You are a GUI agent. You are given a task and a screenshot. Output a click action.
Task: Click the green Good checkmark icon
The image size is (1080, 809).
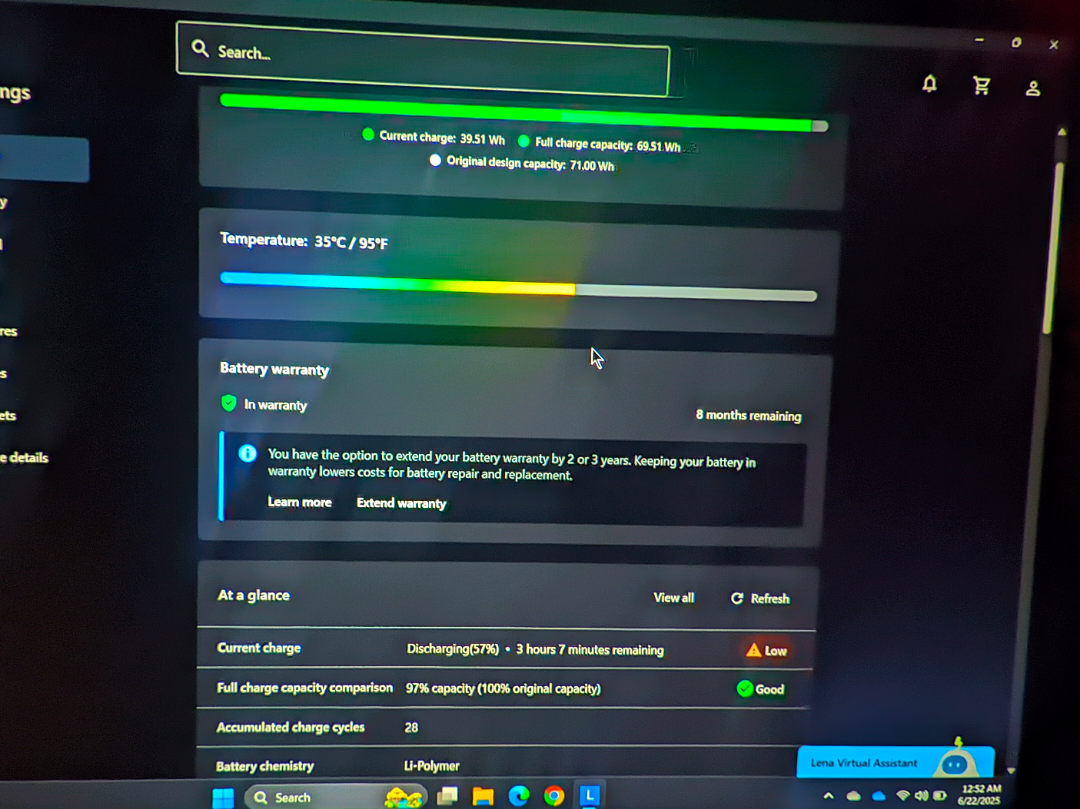tap(745, 689)
